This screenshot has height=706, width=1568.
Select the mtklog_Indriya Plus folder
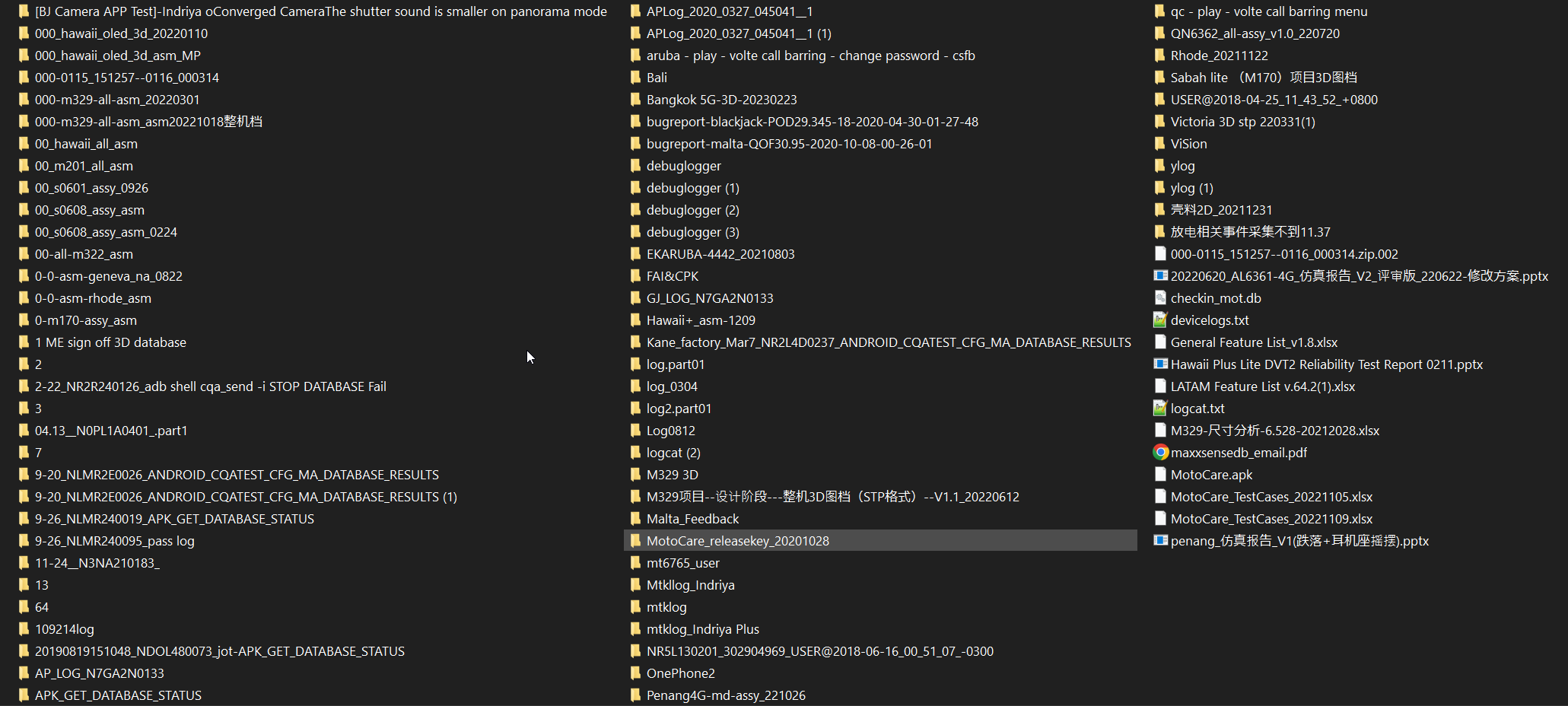point(703,629)
